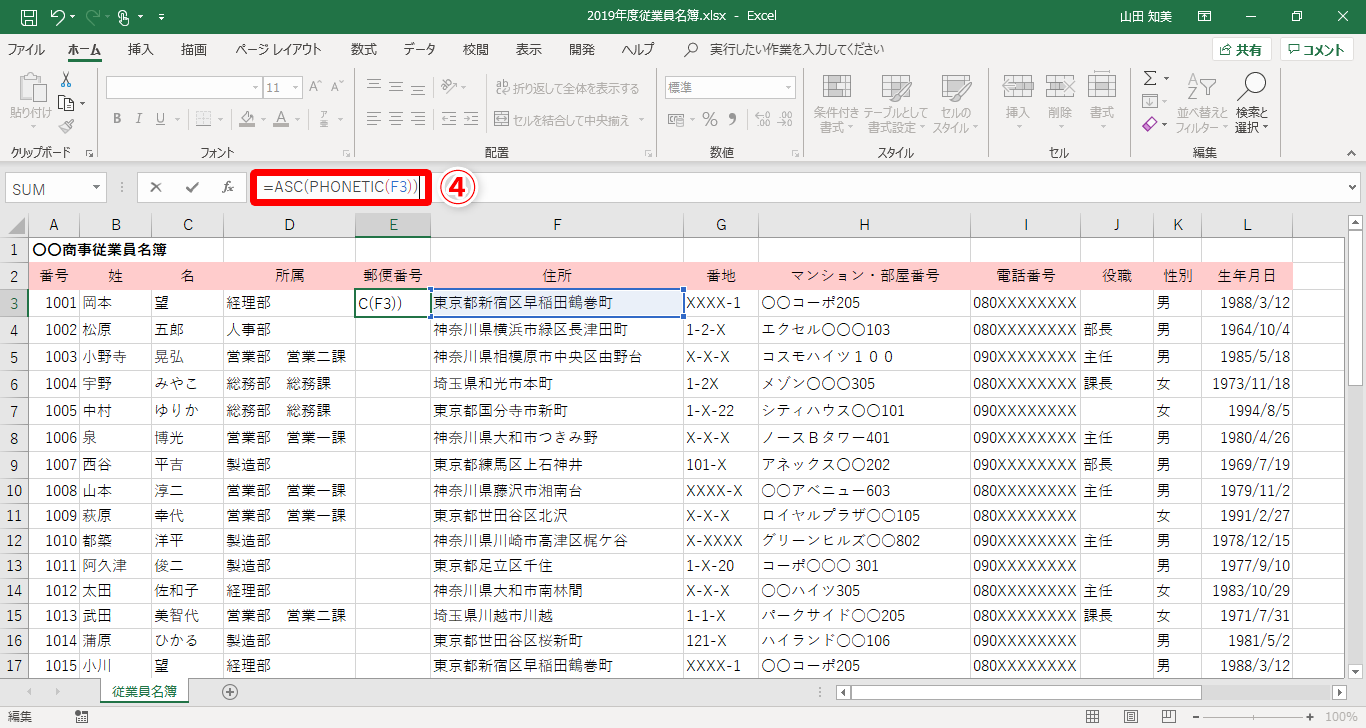The width and height of the screenshot is (1366, 728).
Task: Open 検索と選択 dropdown
Action: 1251,104
